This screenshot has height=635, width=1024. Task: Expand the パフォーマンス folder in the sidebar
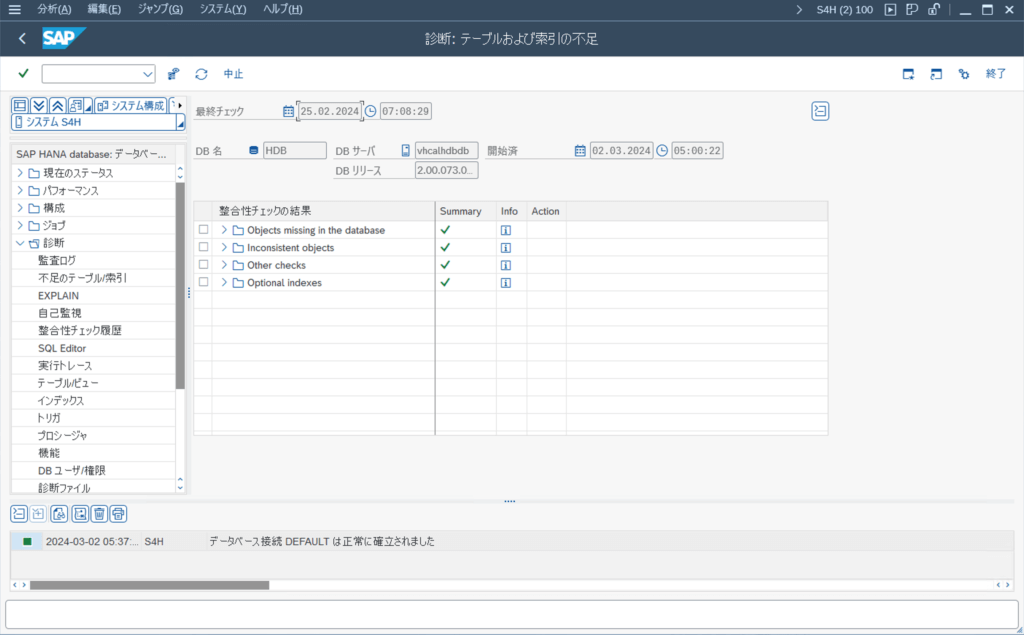coord(20,191)
